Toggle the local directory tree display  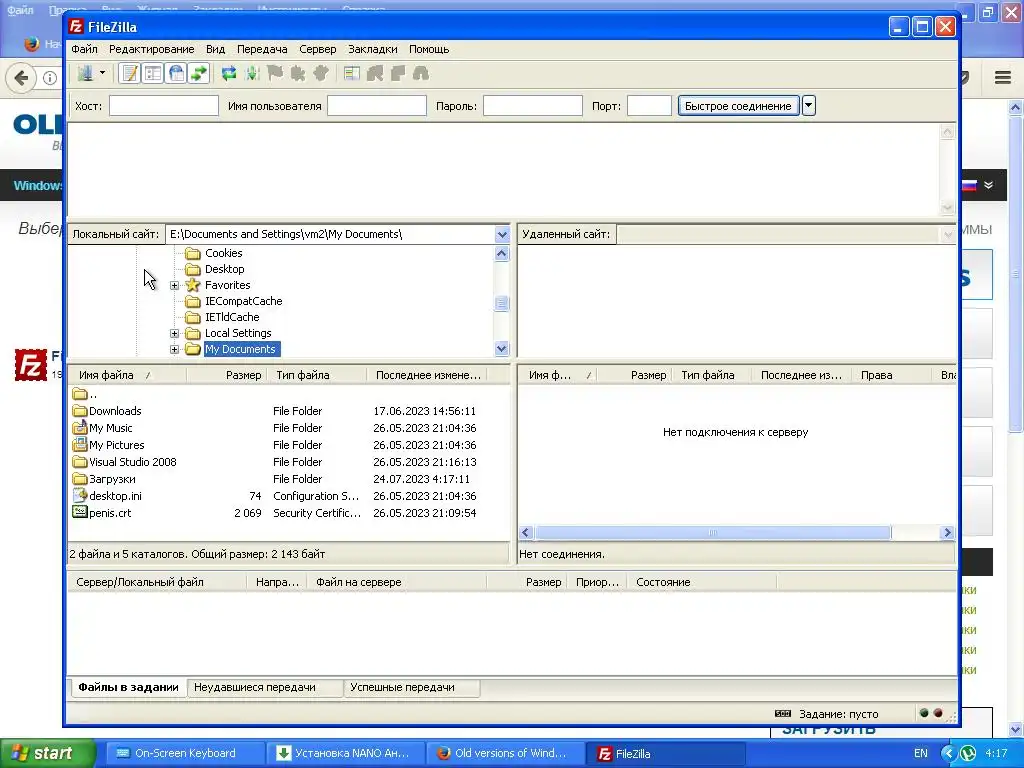pos(153,73)
